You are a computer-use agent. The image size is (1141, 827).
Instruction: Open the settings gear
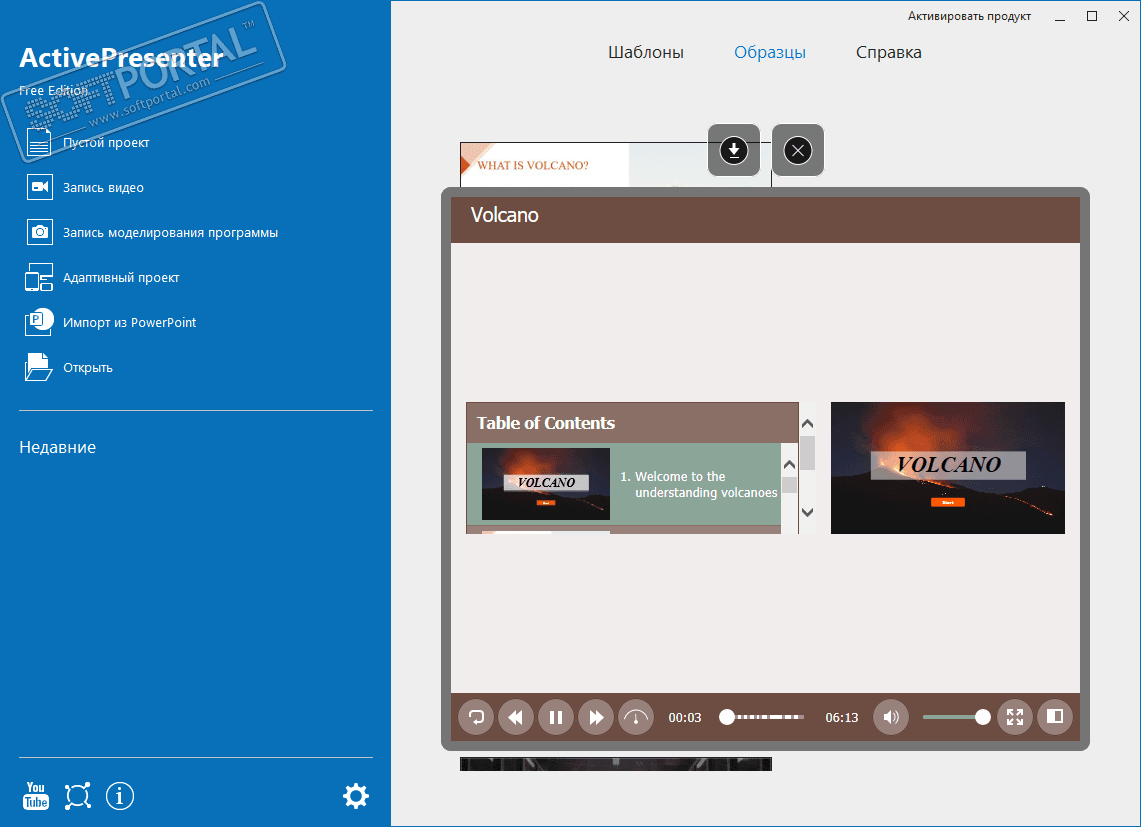[356, 796]
